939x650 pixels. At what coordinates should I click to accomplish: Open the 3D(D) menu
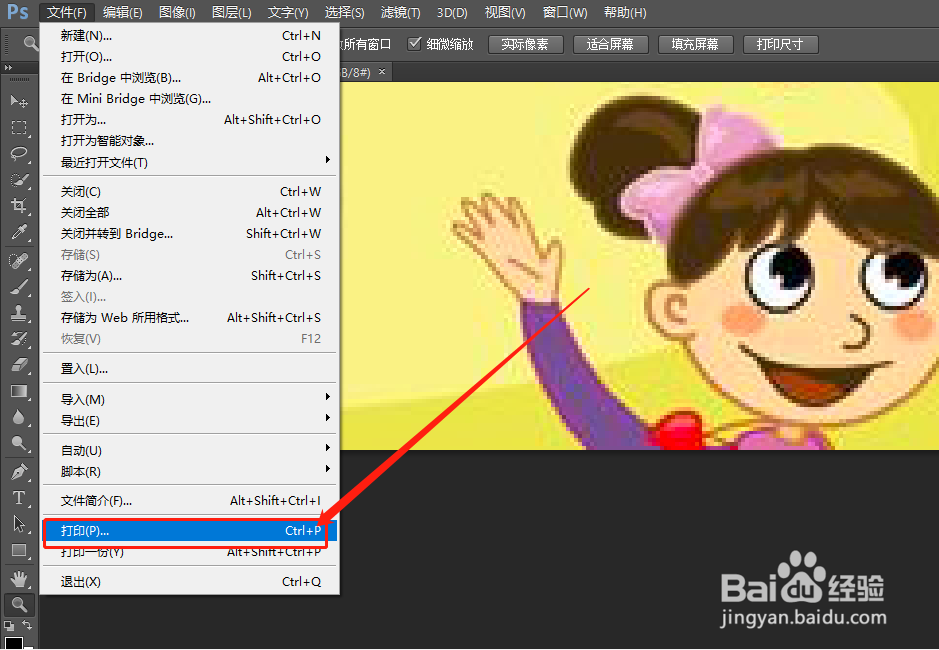[x=452, y=12]
